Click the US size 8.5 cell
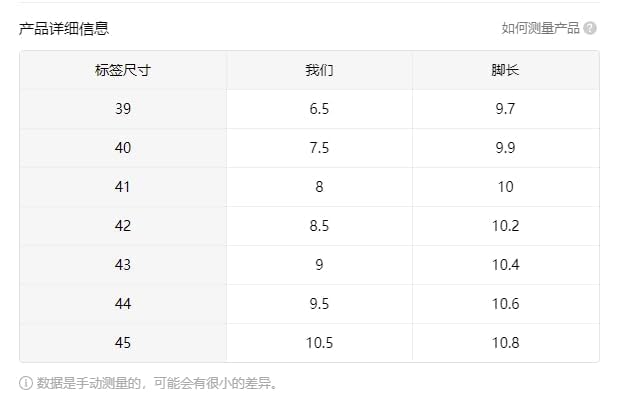 [x=319, y=226]
